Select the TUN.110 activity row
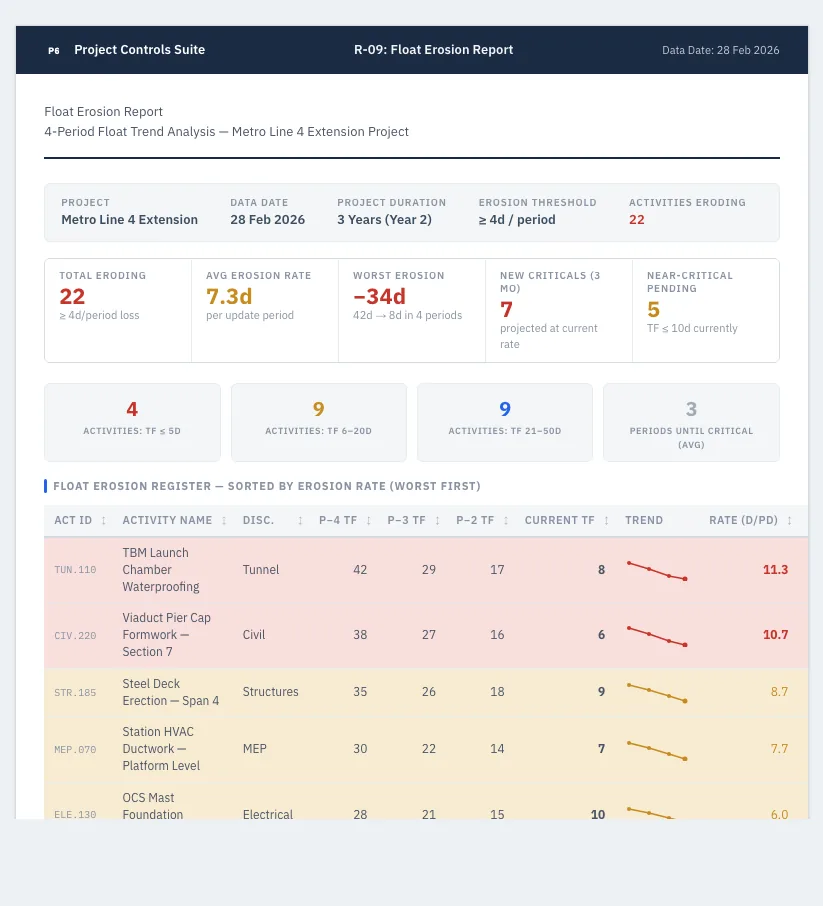 [426, 570]
